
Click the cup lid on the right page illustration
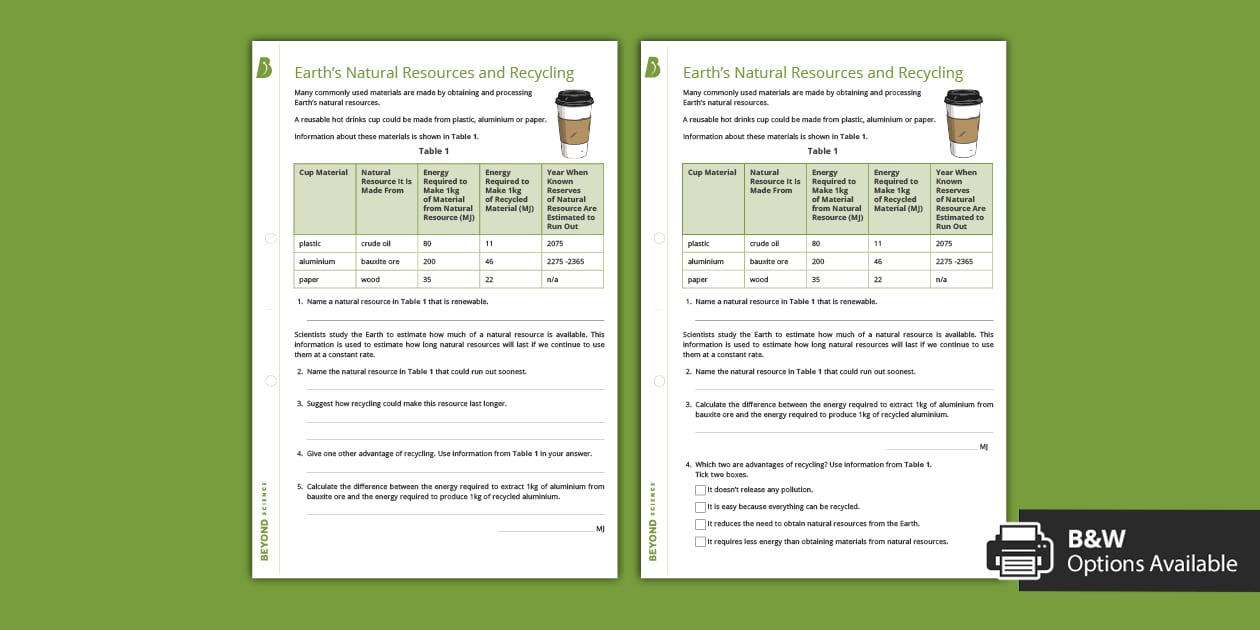(963, 95)
